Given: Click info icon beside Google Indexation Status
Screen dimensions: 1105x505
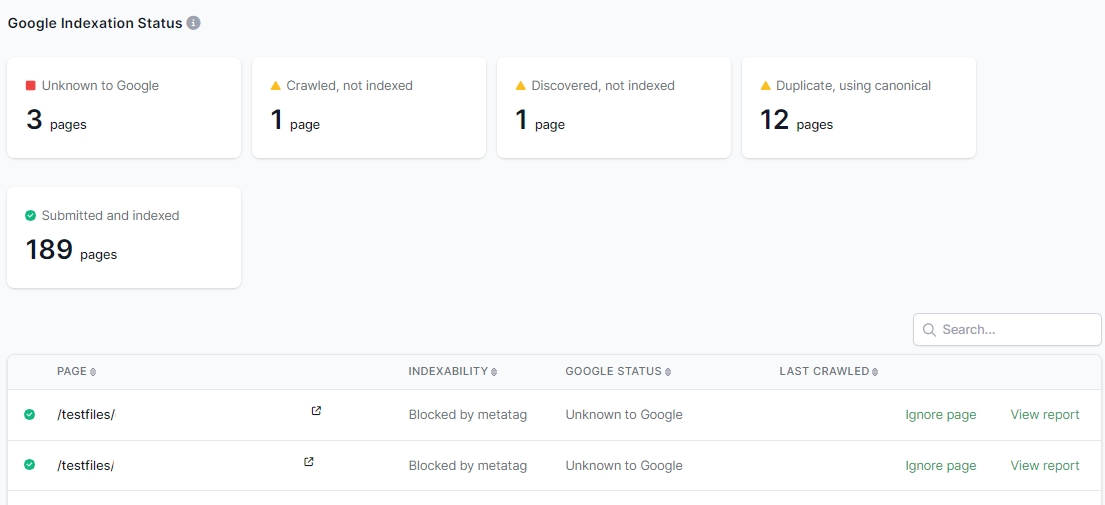Looking at the screenshot, I should click(194, 23).
